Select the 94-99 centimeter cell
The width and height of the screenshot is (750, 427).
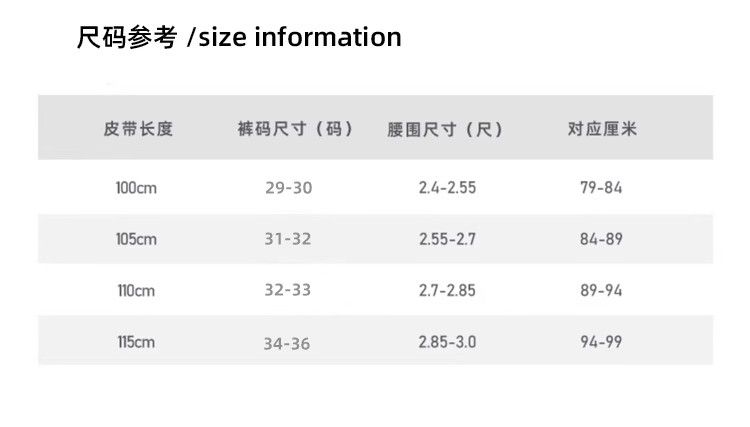click(601, 342)
